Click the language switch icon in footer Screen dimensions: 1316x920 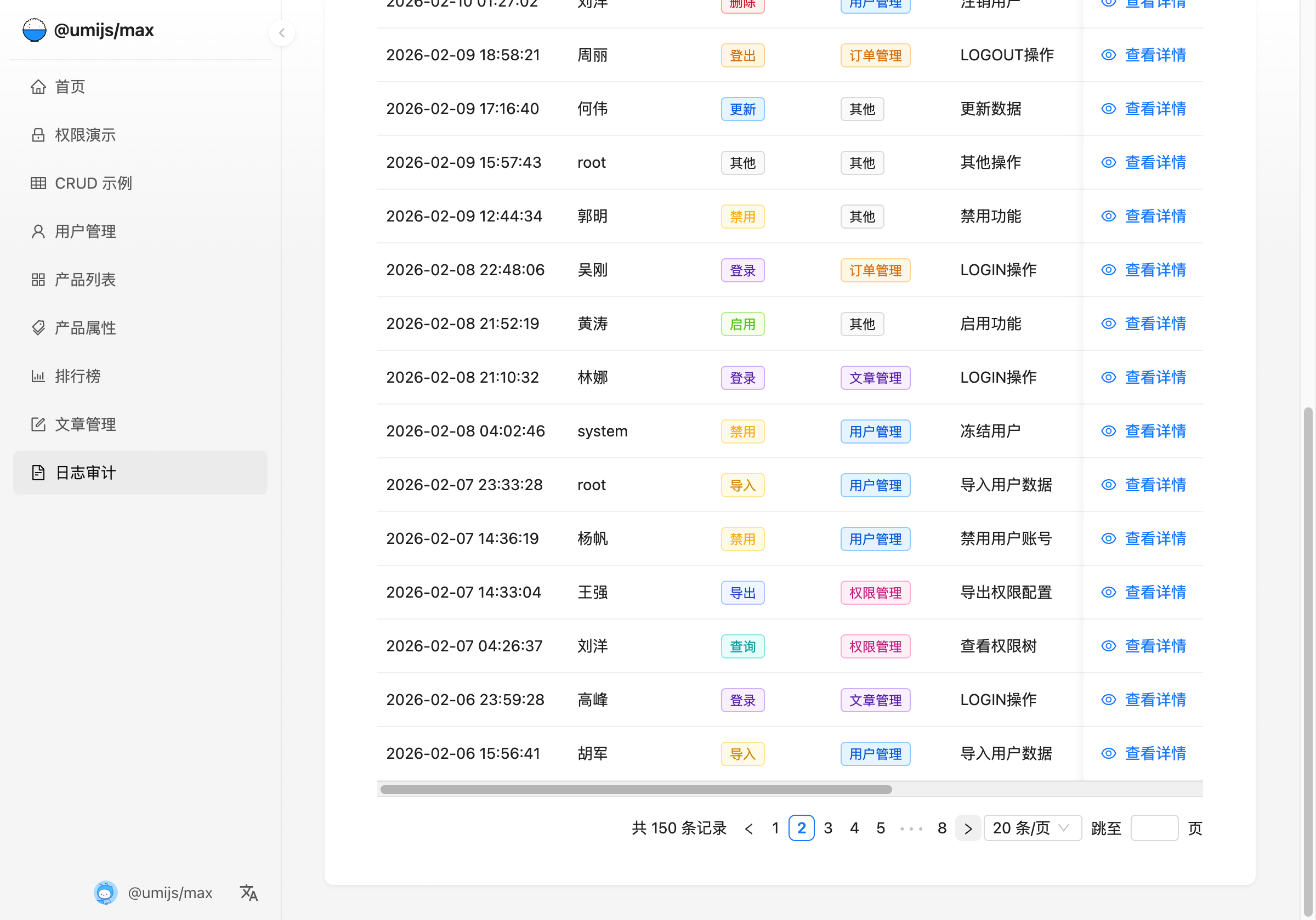point(248,892)
